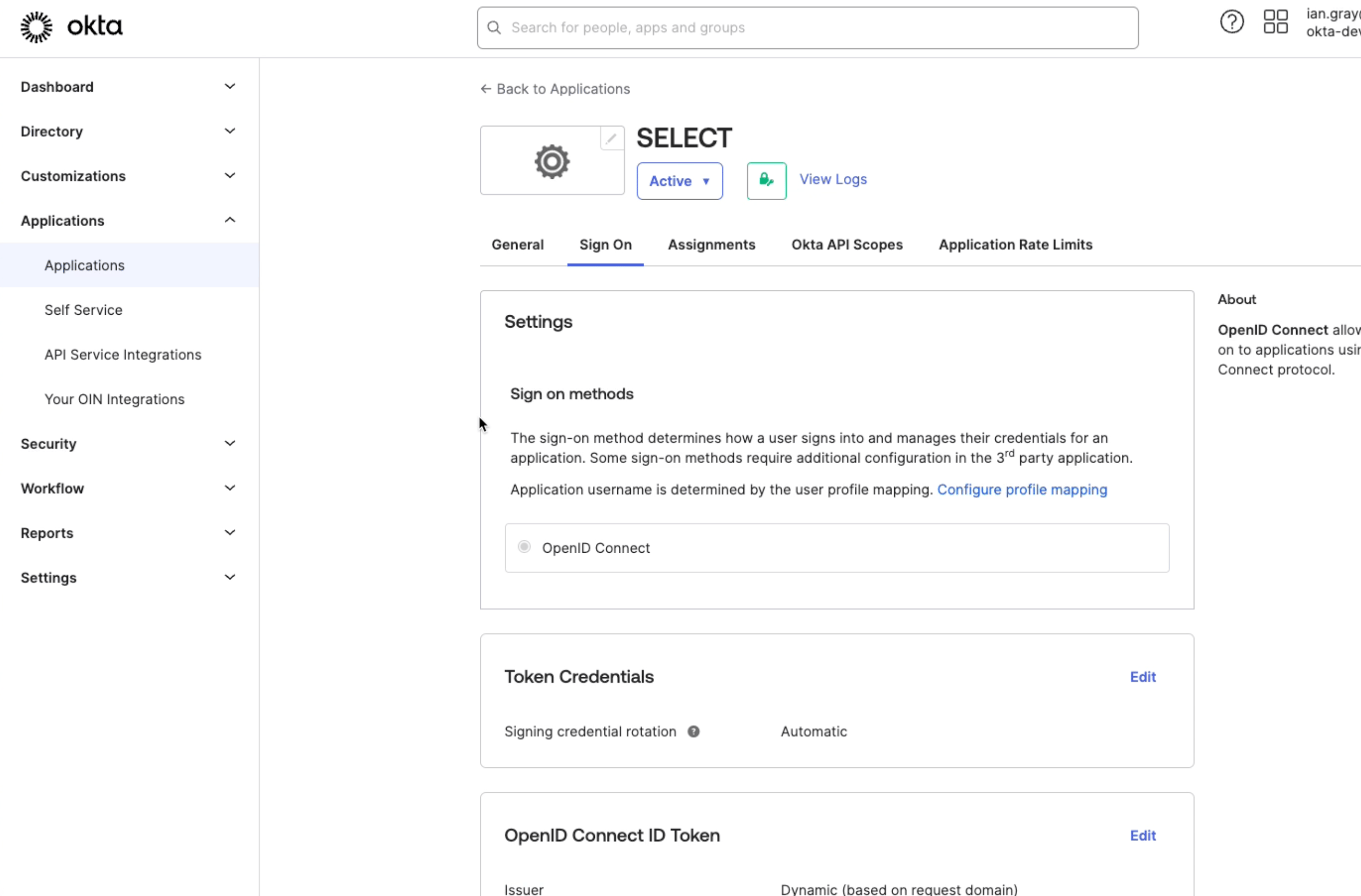The width and height of the screenshot is (1361, 896).
Task: Expand the Settings sidebar chevron
Action: [x=230, y=577]
